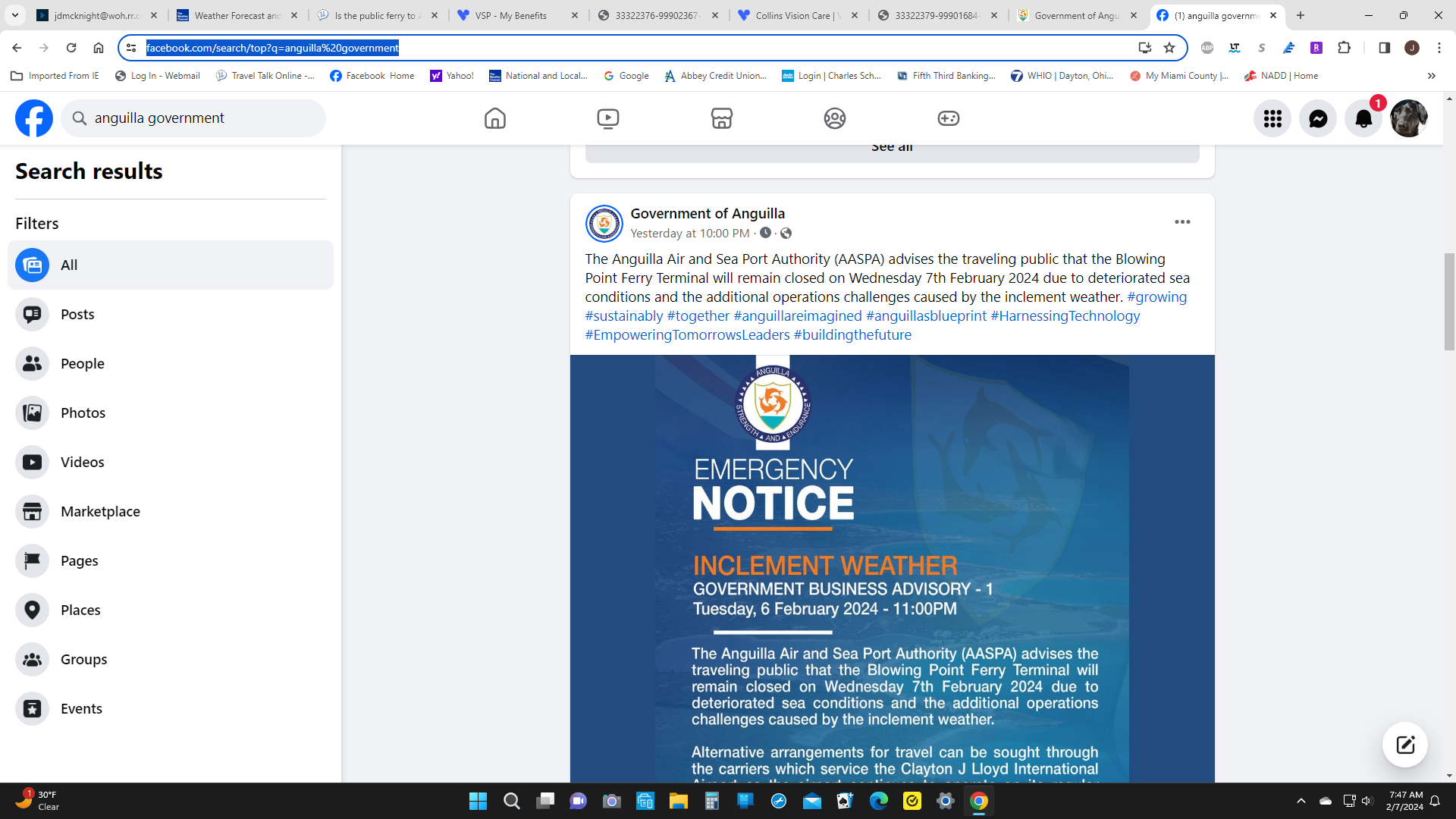The image size is (1456, 819).
Task: Click the Facebook search field
Action: 193,118
